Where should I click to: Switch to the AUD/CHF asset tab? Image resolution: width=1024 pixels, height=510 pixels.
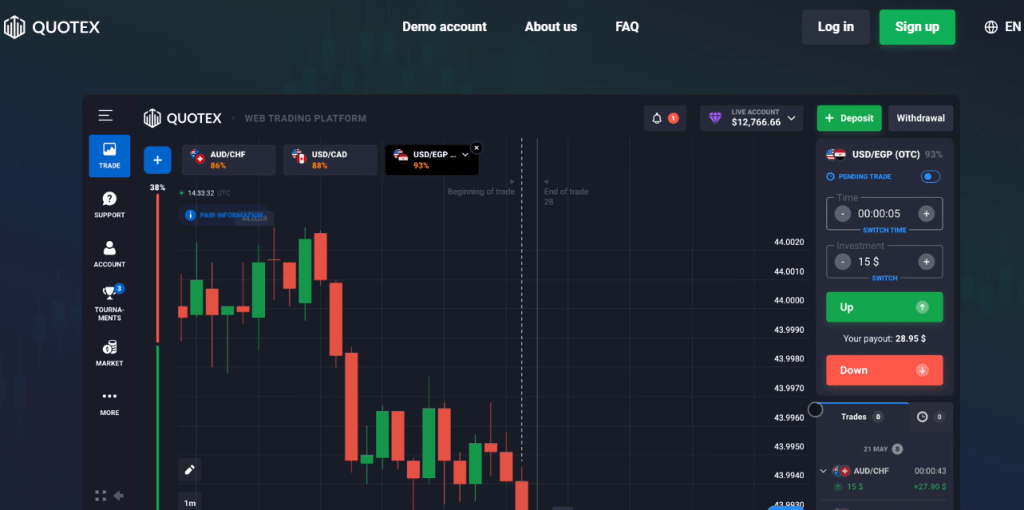coord(229,160)
